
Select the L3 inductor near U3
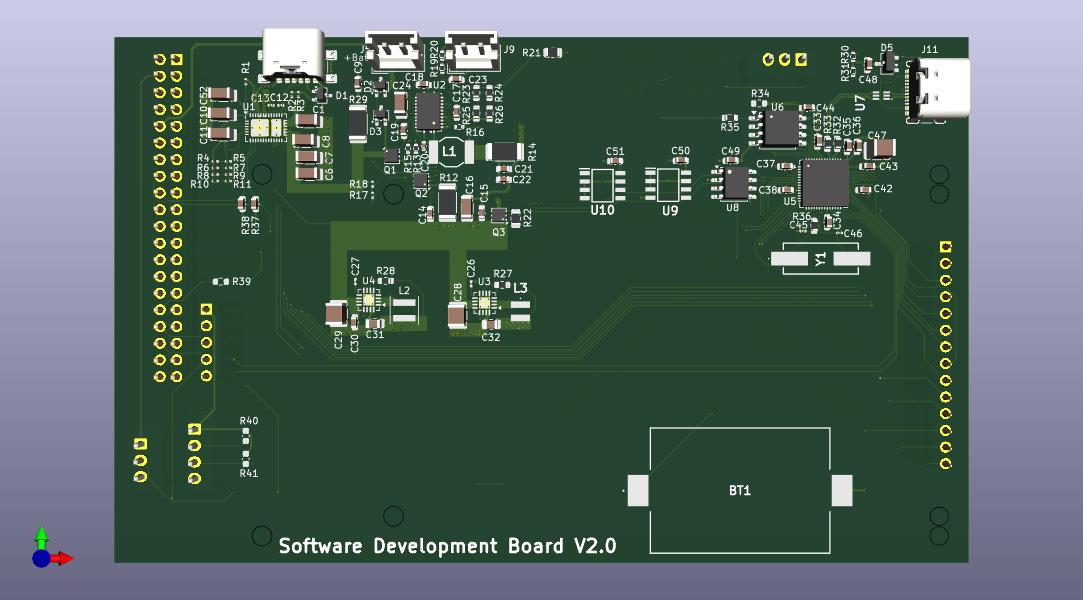click(x=520, y=311)
